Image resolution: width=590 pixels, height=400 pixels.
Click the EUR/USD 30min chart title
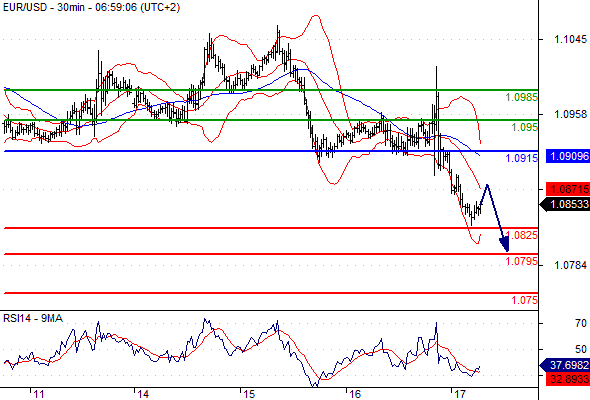point(91,7)
